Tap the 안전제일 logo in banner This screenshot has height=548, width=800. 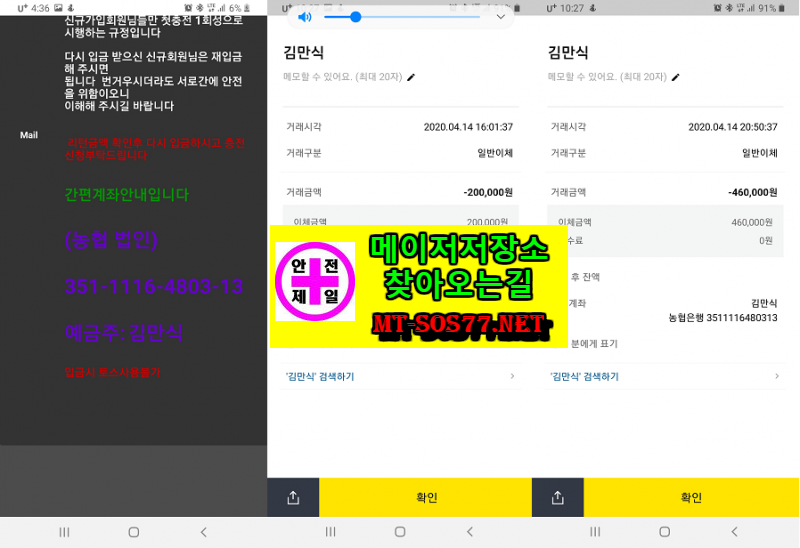[315, 282]
